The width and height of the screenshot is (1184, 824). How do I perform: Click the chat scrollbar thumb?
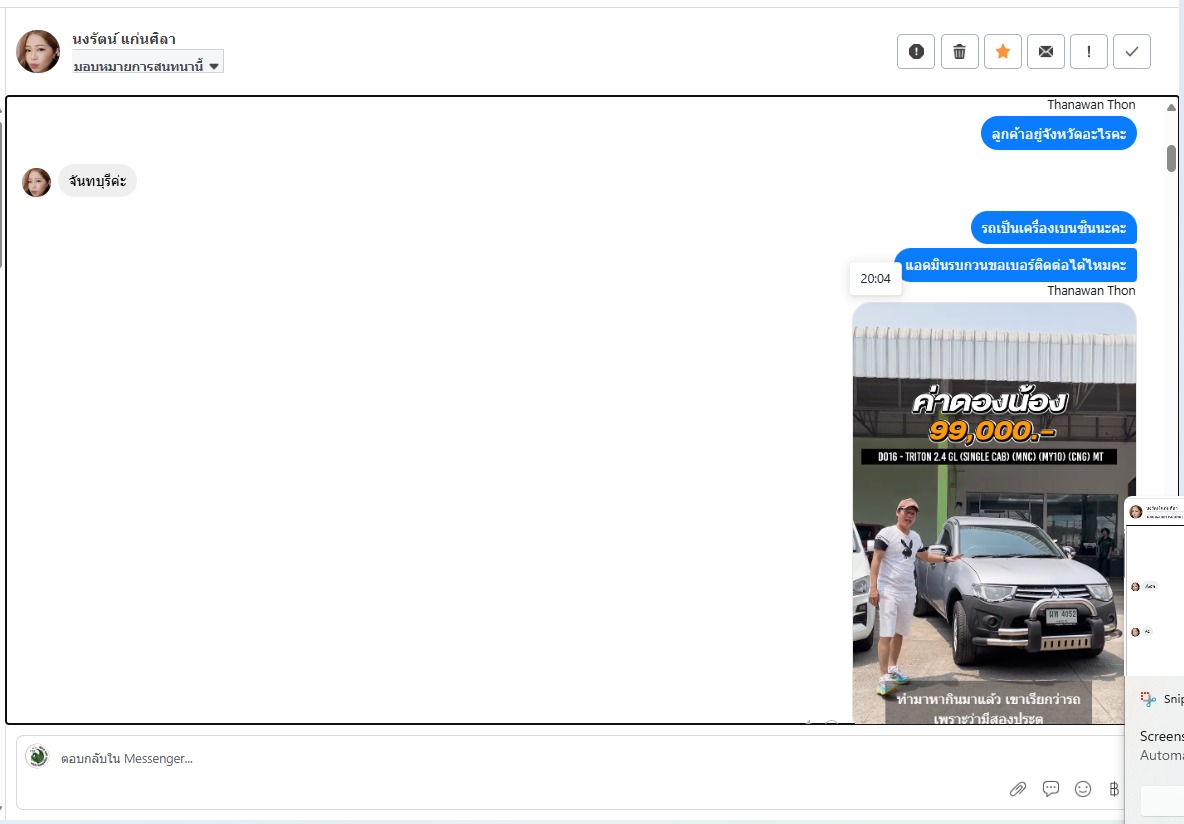(x=1171, y=158)
